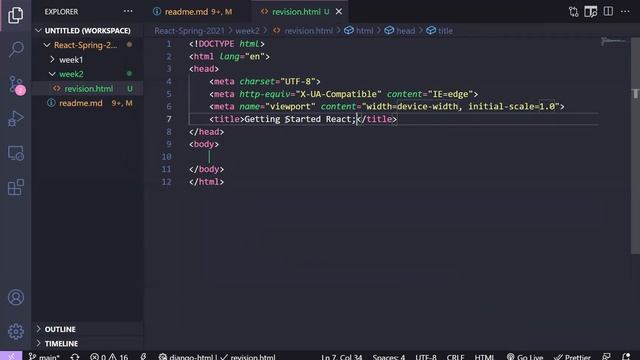
Task: Open the Extensions view icon
Action: (16, 187)
